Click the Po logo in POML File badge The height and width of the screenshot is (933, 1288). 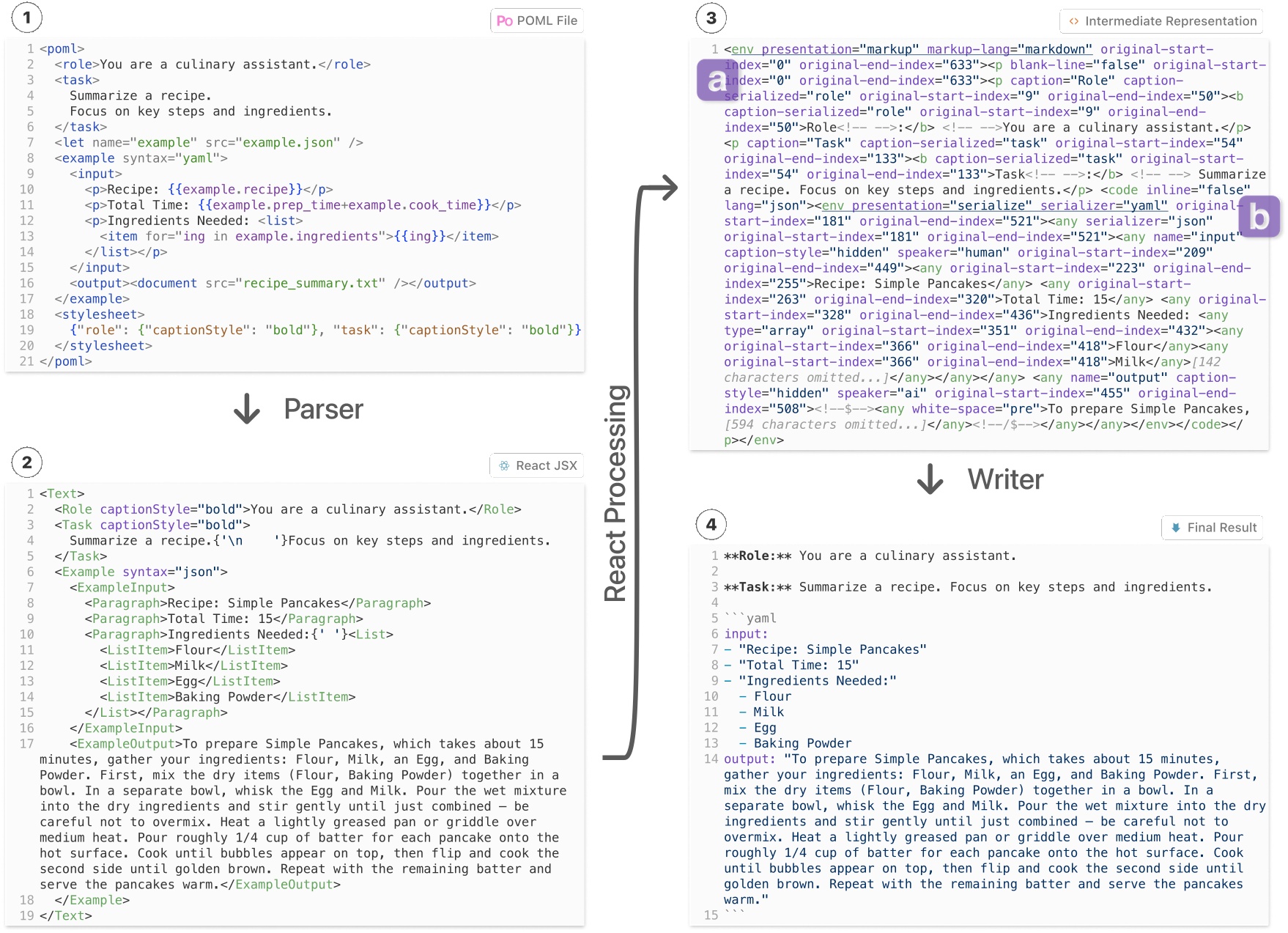click(504, 21)
